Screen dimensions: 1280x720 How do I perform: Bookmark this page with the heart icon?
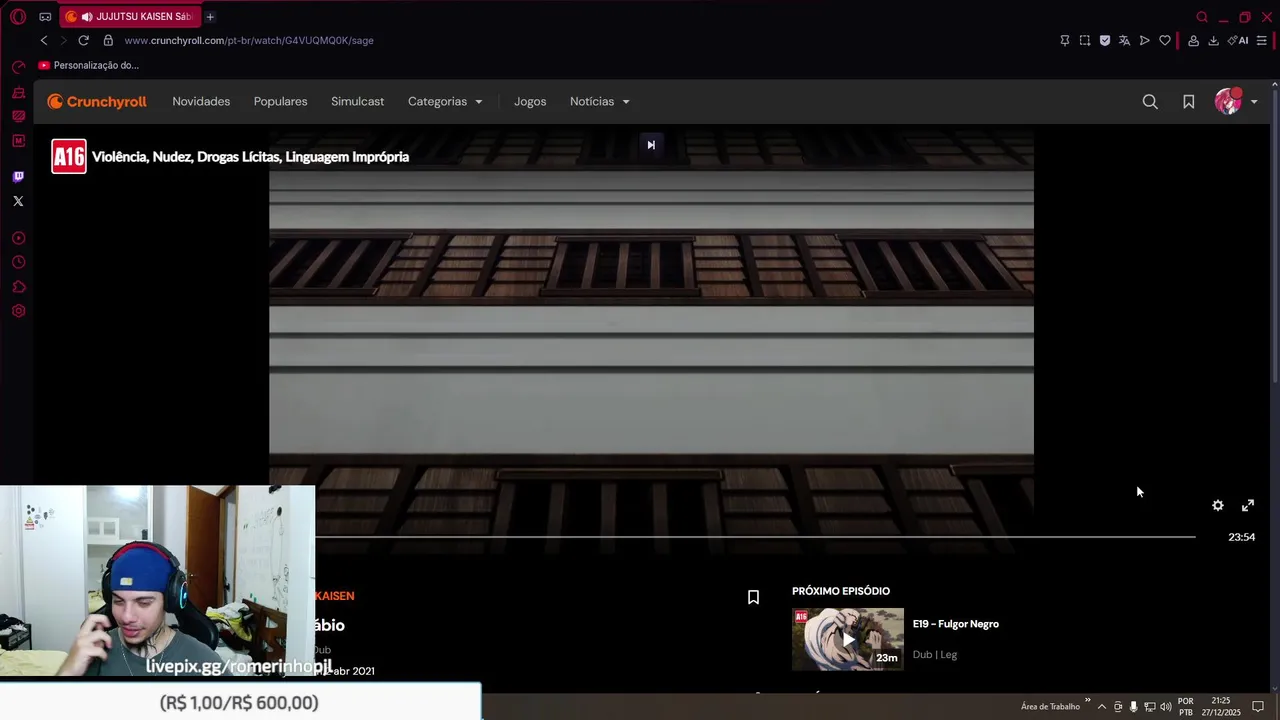(1165, 40)
